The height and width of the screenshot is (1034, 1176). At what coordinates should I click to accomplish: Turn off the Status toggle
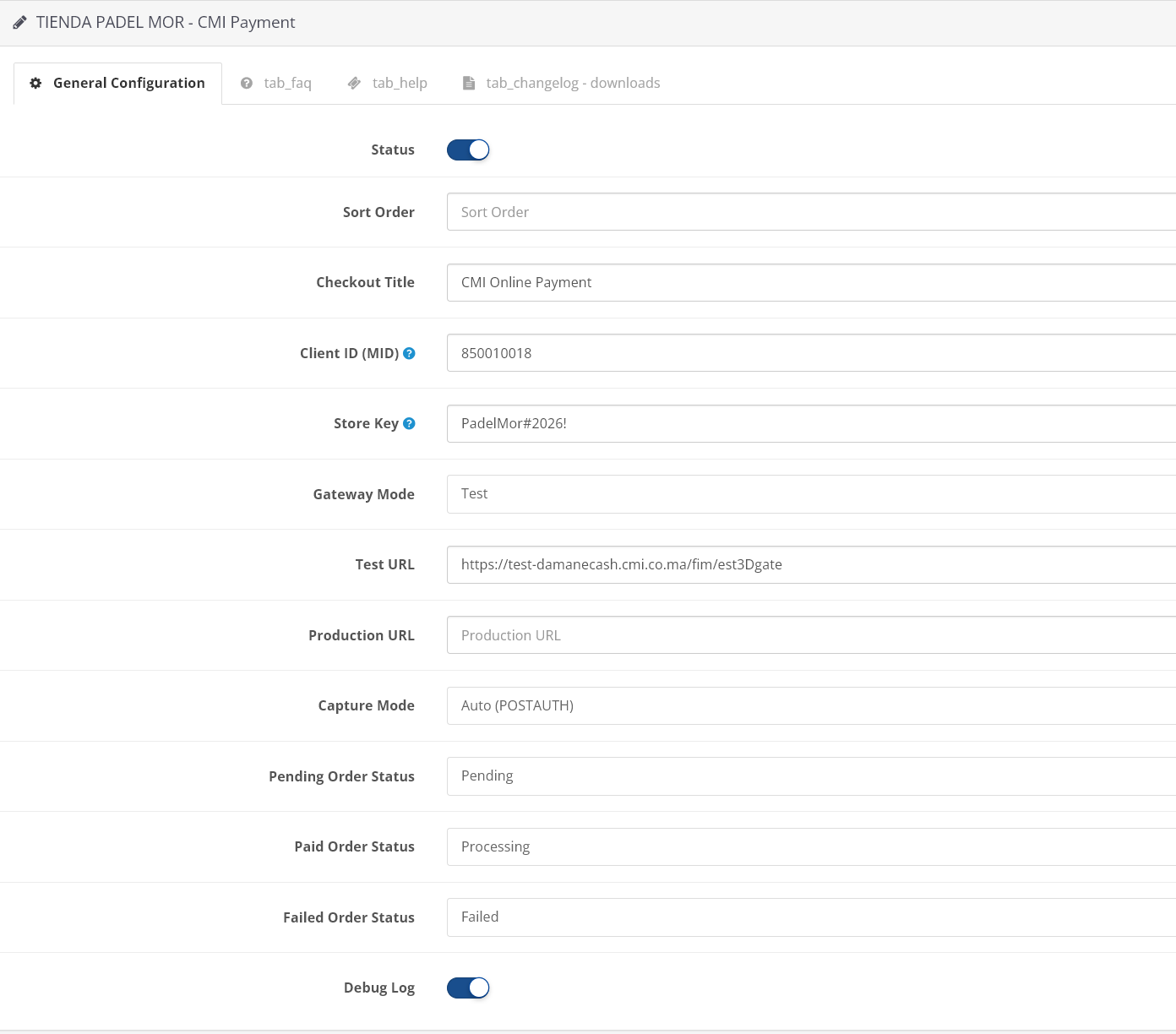click(x=468, y=150)
